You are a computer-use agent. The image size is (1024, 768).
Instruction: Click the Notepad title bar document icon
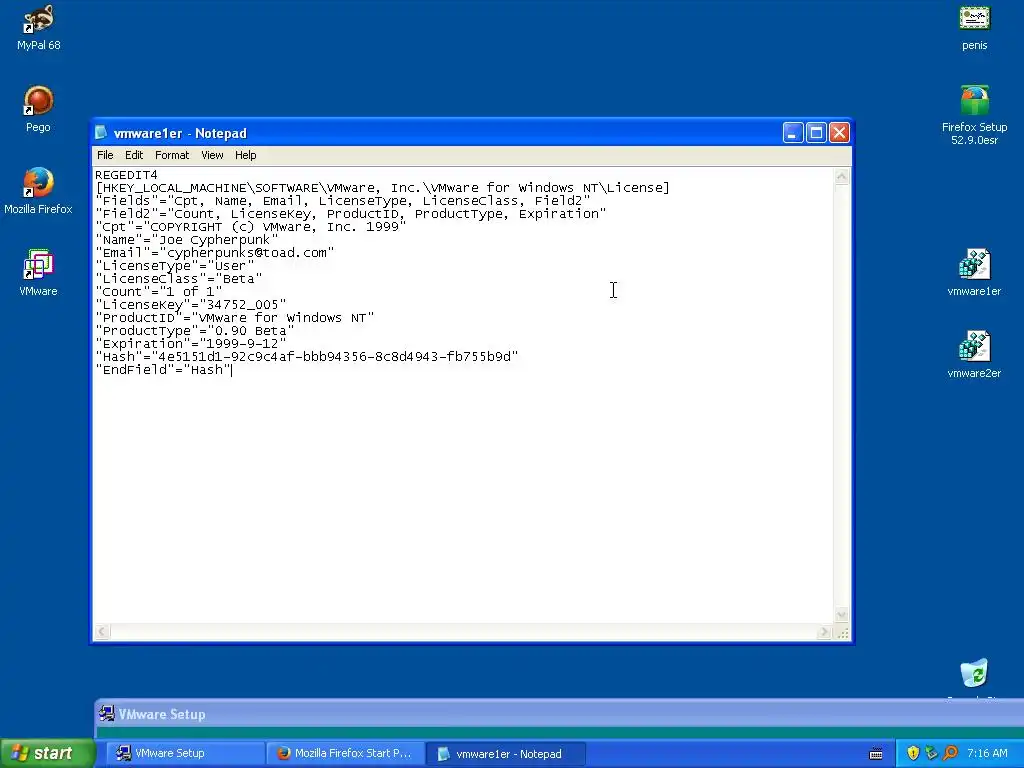tap(101, 133)
